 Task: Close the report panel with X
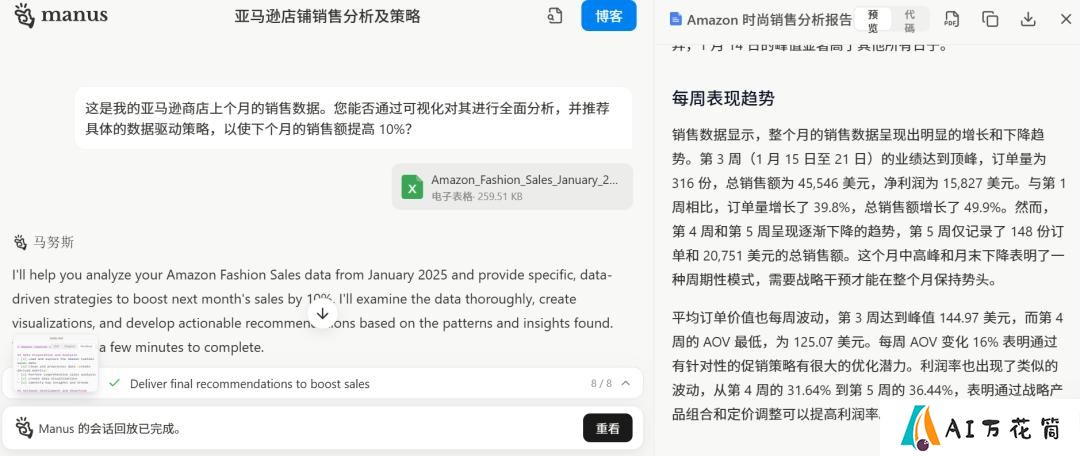[x=1066, y=19]
